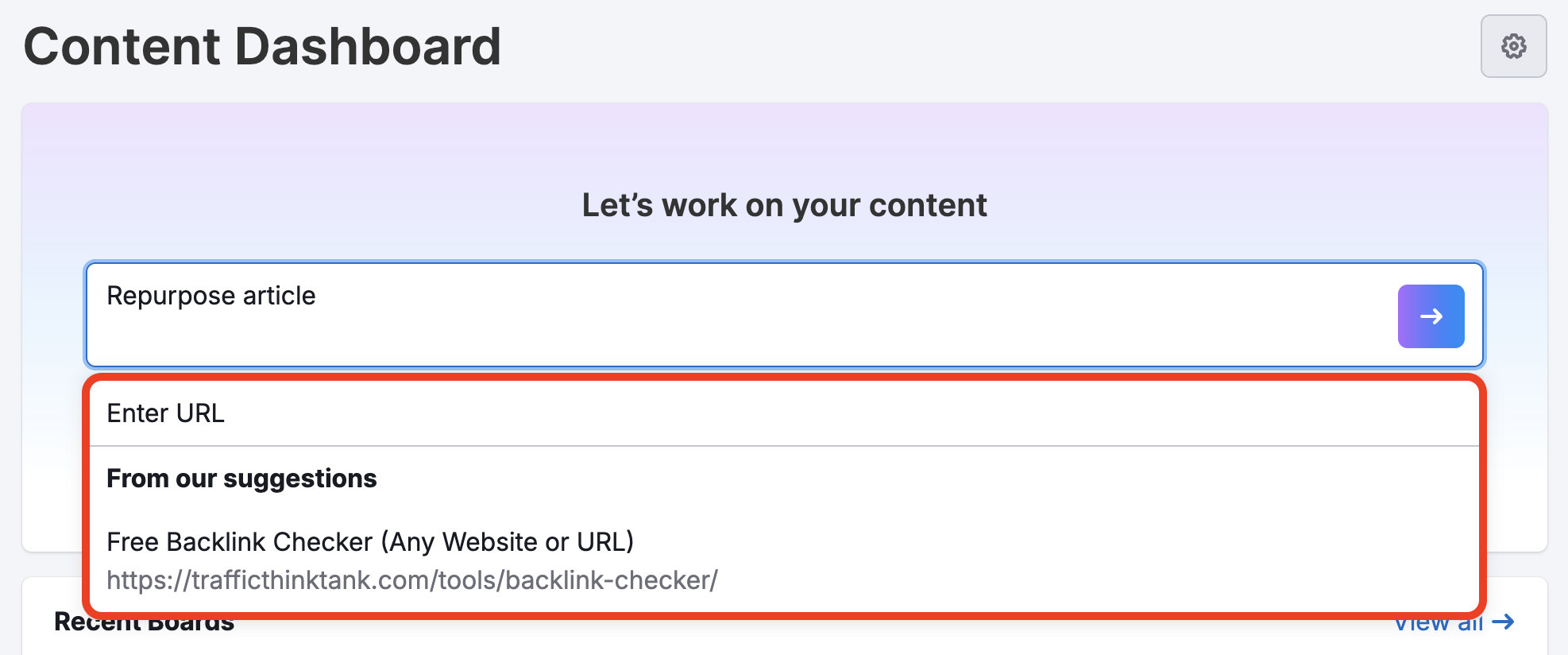Click the trafficthinktank.com suggested link
Screen dimensions: 1568x655
pos(411,580)
